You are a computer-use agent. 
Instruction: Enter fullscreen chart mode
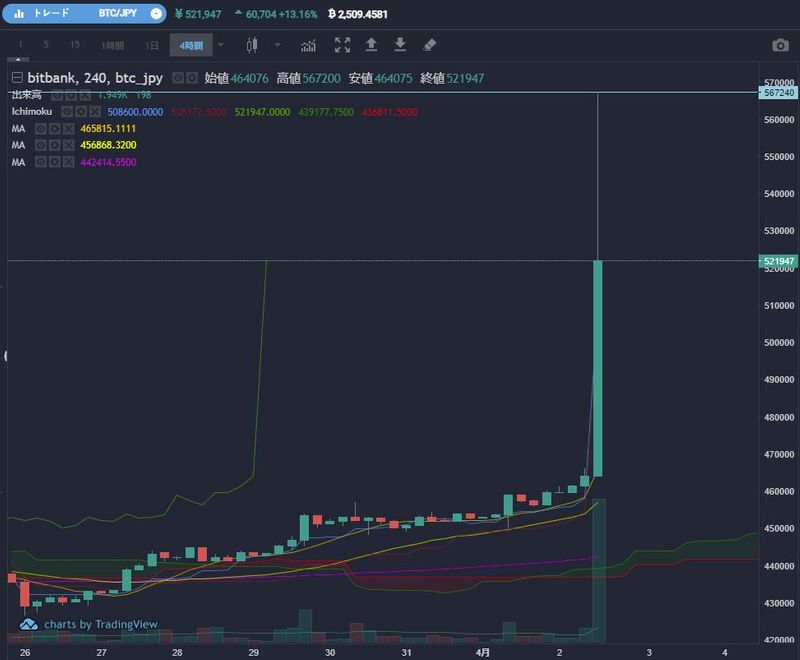pos(342,45)
